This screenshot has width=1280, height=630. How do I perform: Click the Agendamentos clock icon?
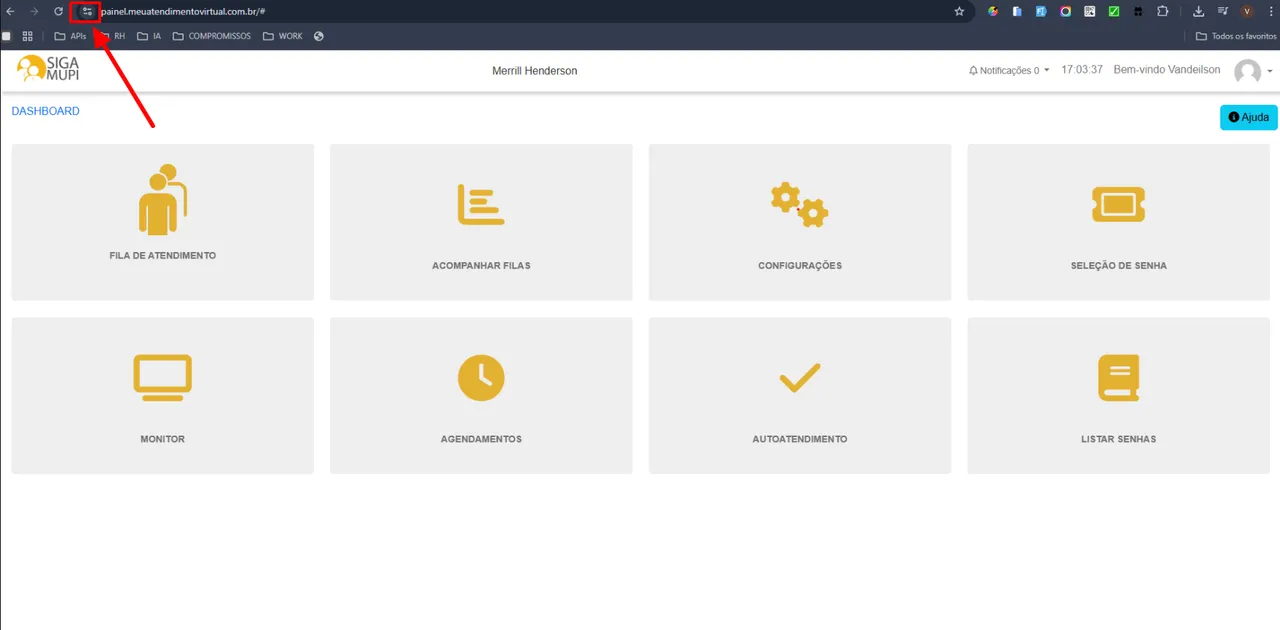tap(481, 378)
